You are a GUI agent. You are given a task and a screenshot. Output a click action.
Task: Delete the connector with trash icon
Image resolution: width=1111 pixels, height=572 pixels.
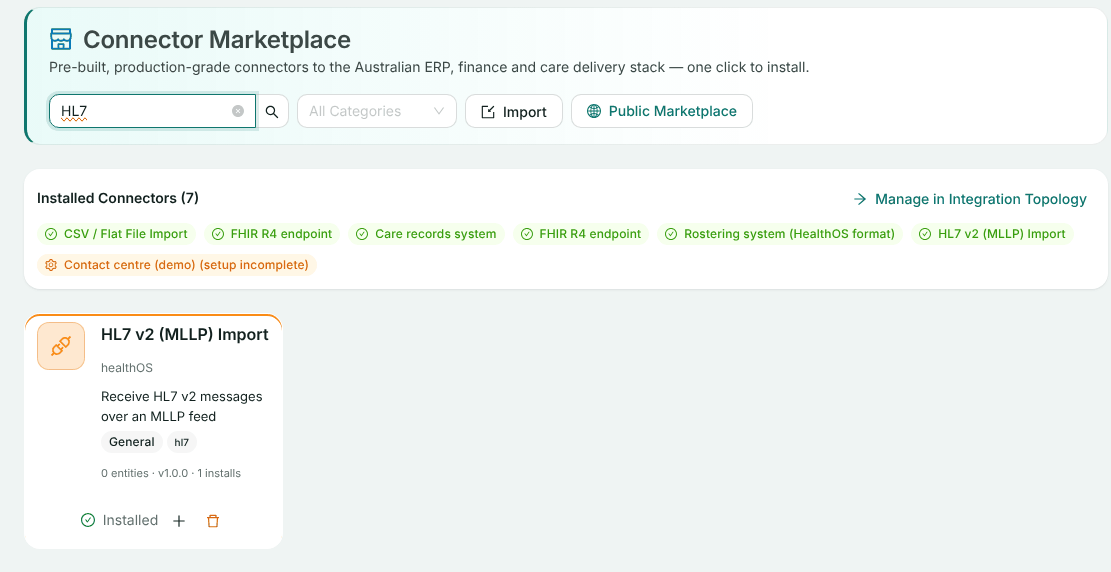pyautogui.click(x=213, y=521)
